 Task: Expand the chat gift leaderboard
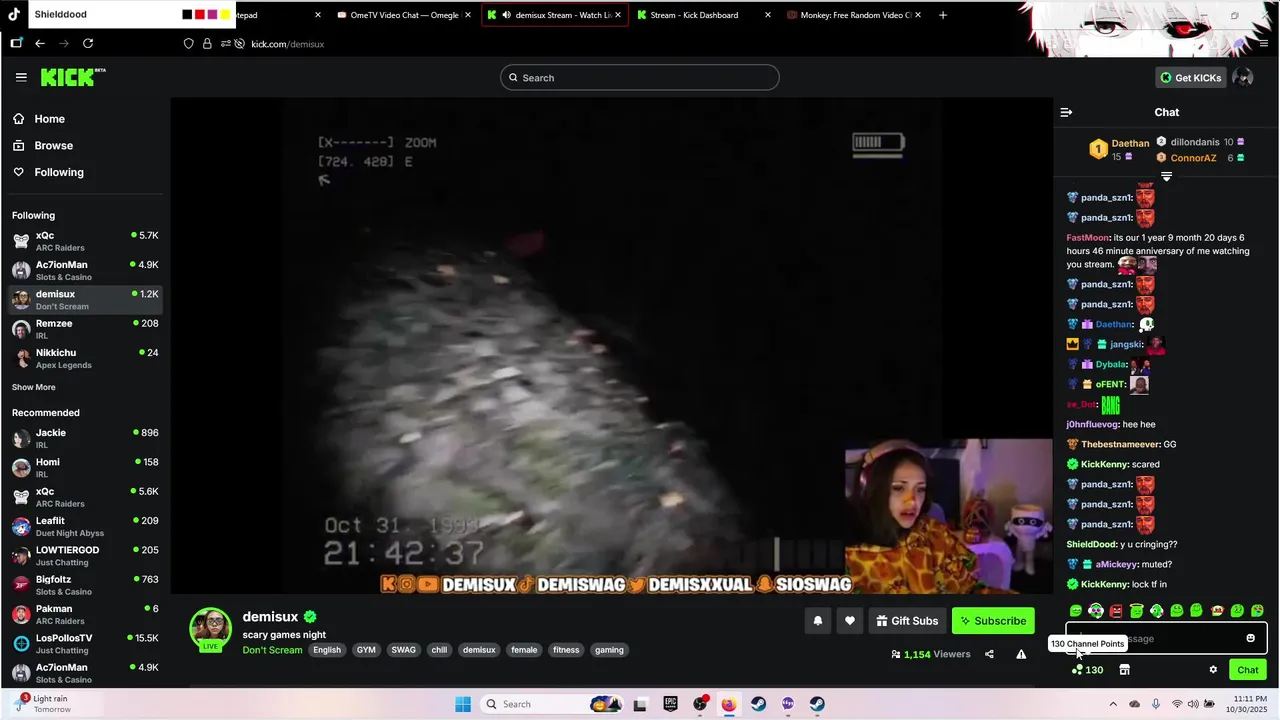click(x=1166, y=176)
